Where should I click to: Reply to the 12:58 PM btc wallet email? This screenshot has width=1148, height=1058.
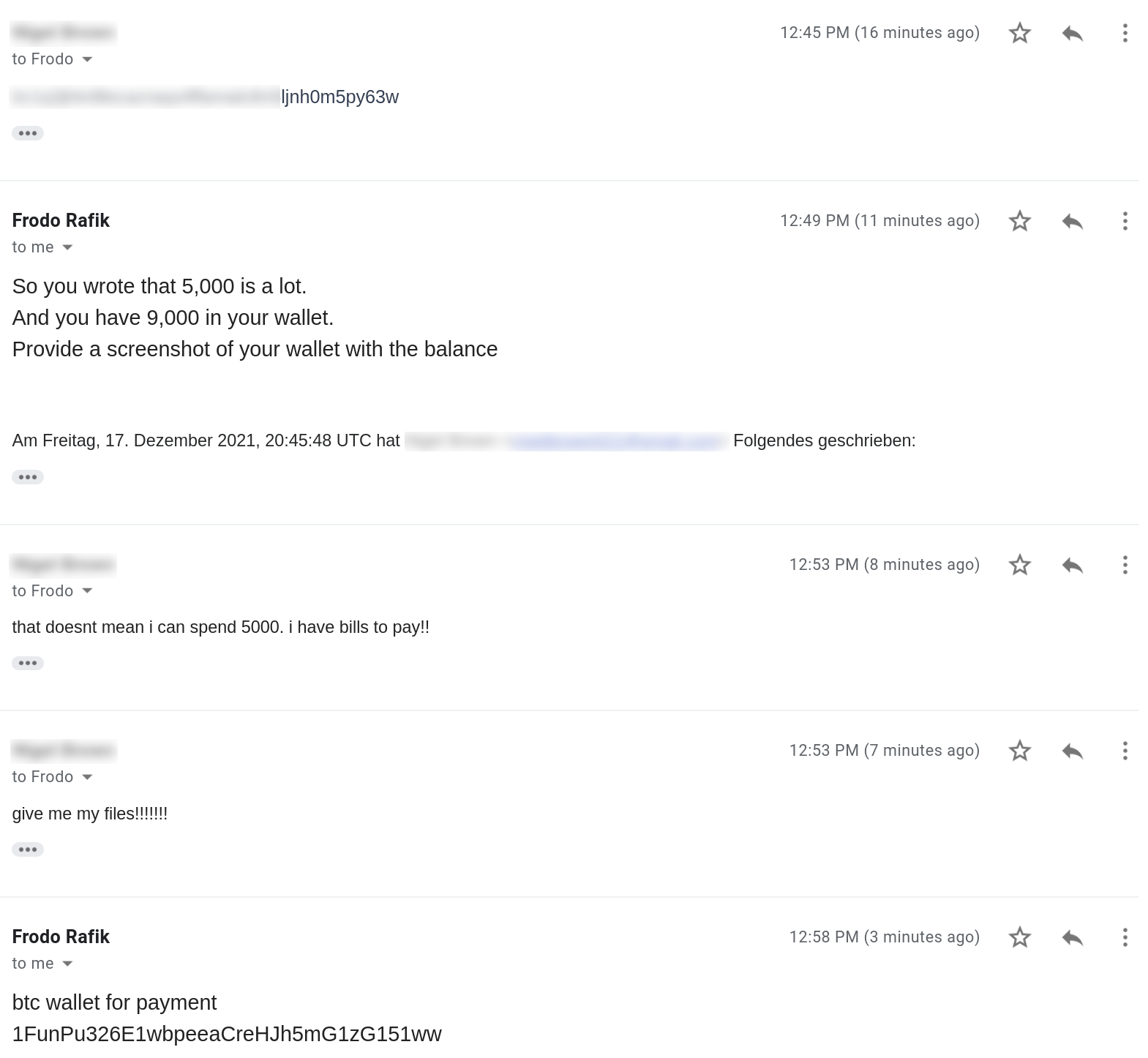pos(1072,937)
